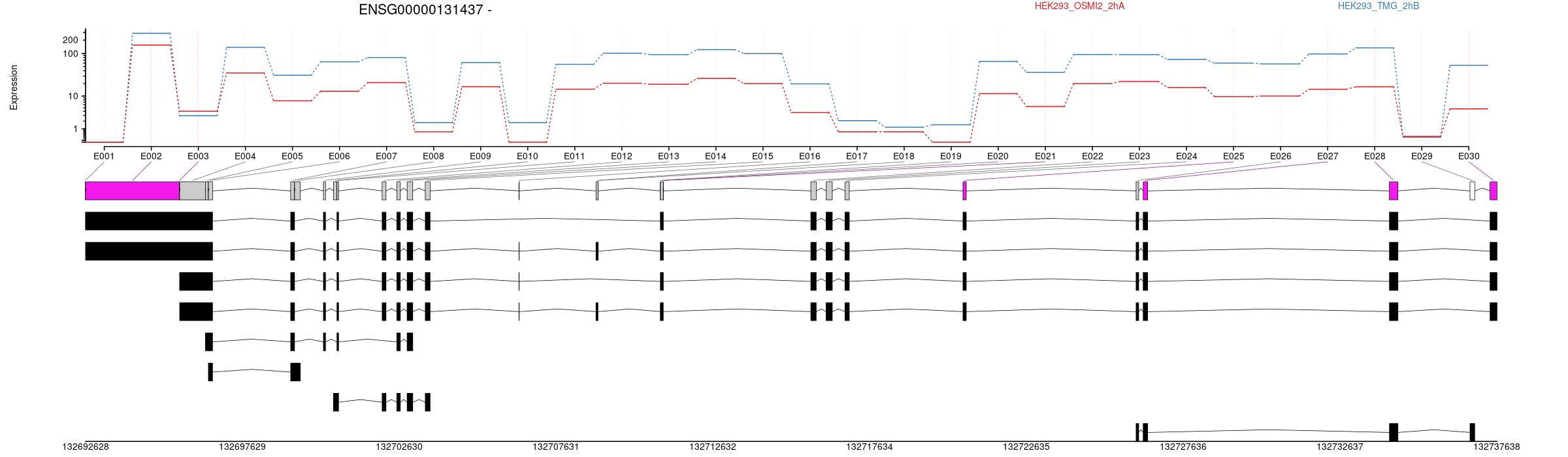Select exon label E001
Viewport: 1568px width, 457px height.
104,156
